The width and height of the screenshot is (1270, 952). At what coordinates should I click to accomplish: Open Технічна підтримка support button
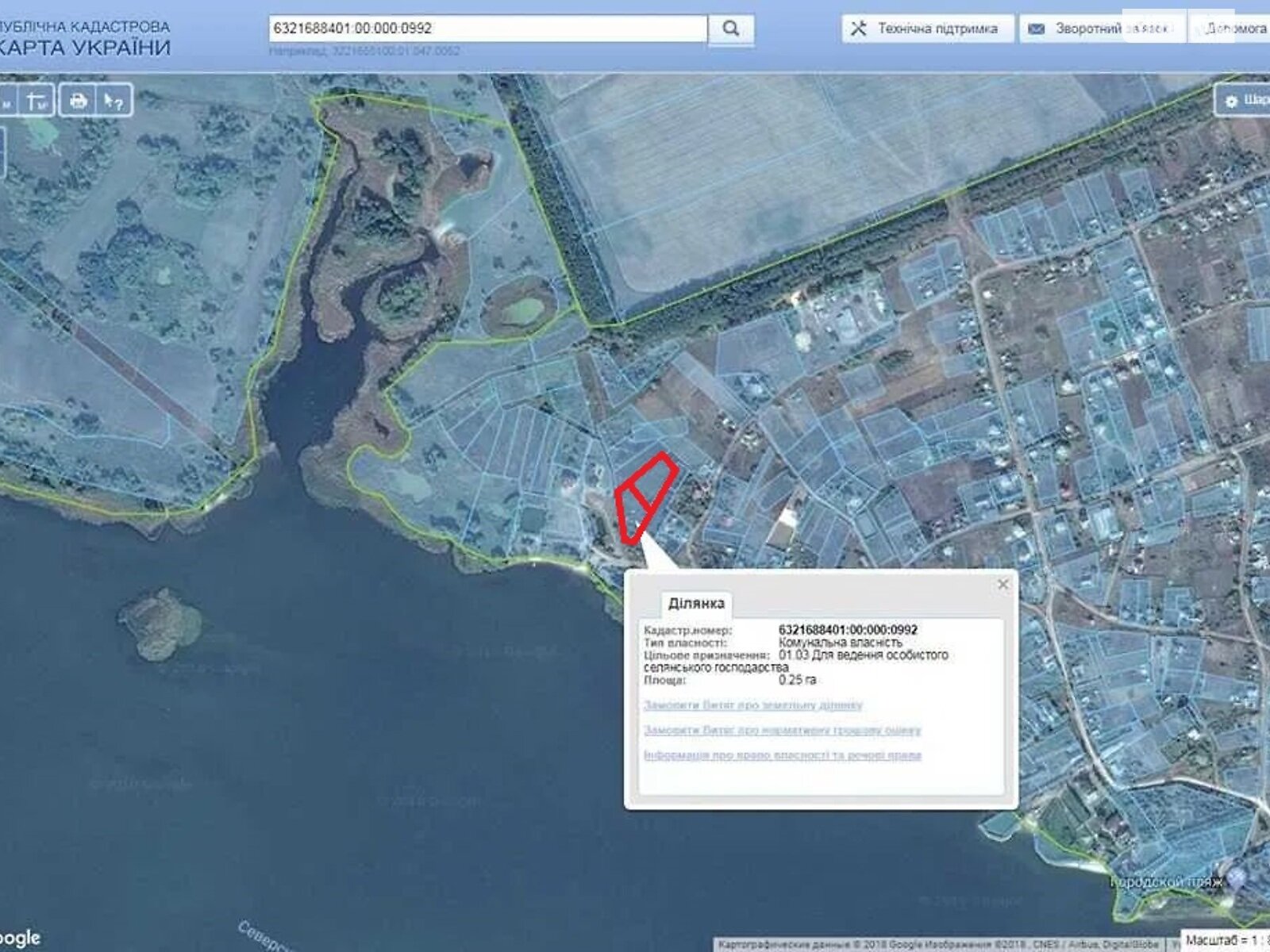pos(928,29)
